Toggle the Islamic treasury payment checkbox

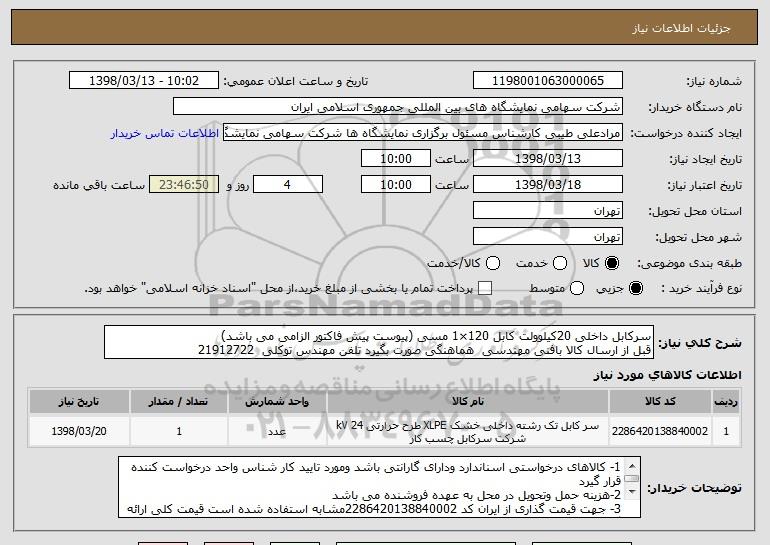click(485, 288)
